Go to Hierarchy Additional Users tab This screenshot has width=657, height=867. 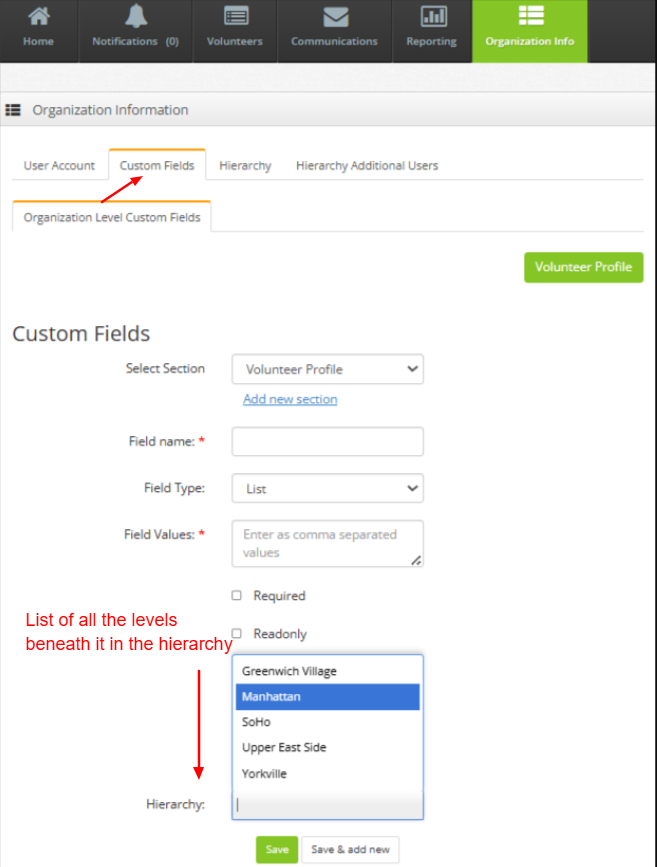coord(367,165)
